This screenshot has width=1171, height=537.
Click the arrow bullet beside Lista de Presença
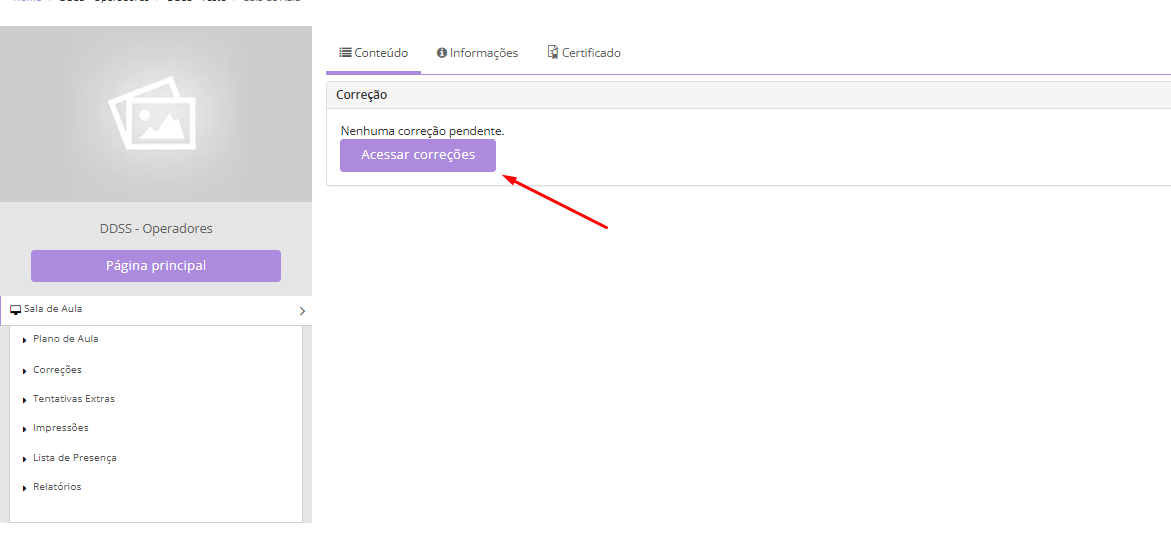[x=24, y=459]
